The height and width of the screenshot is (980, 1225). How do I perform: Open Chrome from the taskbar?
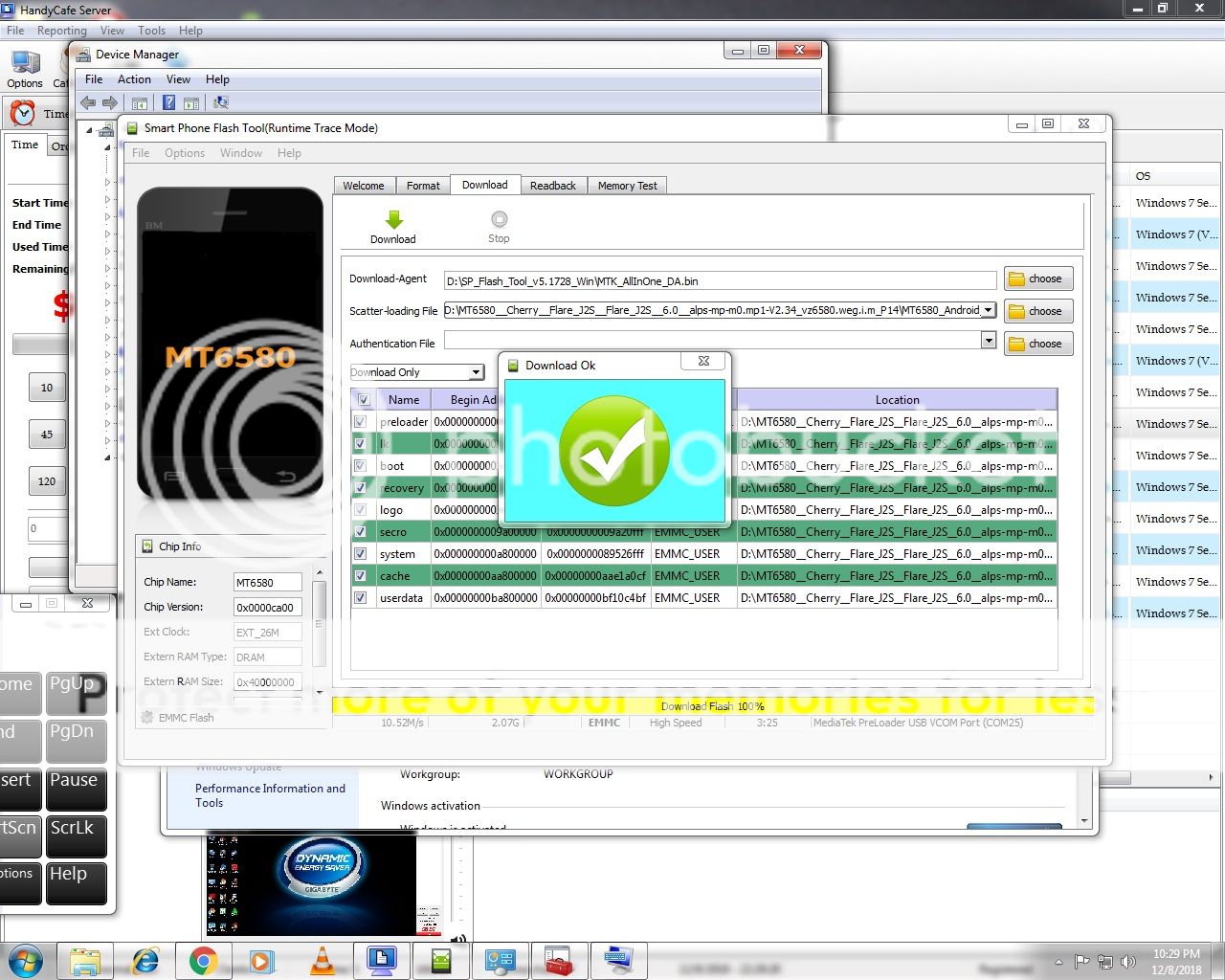click(203, 960)
